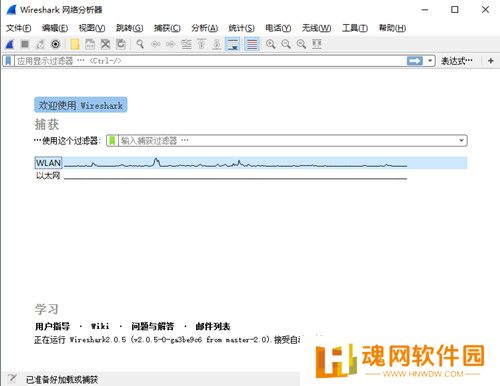Zoom in the main window text
Image resolution: width=500 pixels, height=386 pixels.
[x=271, y=44]
